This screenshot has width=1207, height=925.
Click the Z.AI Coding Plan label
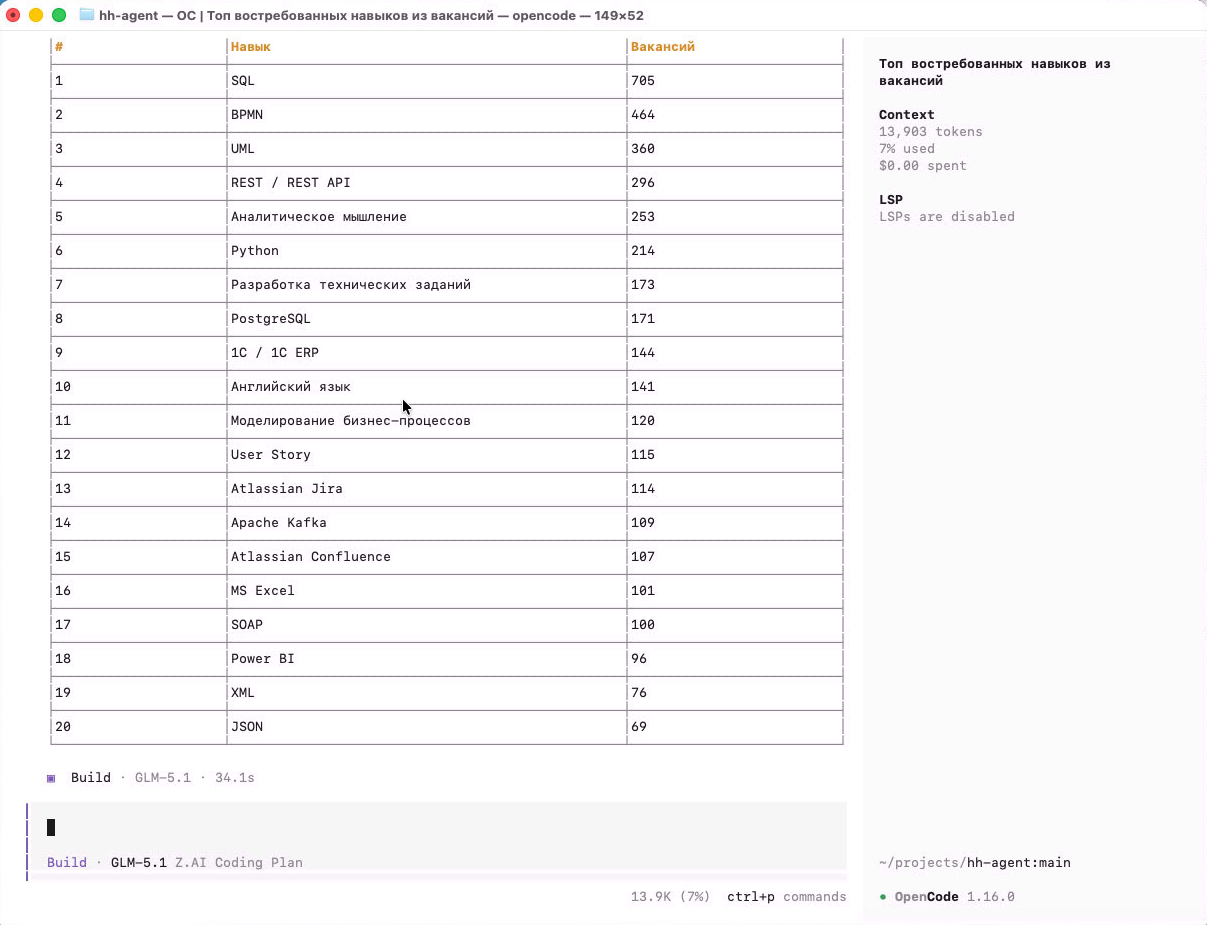(239, 862)
